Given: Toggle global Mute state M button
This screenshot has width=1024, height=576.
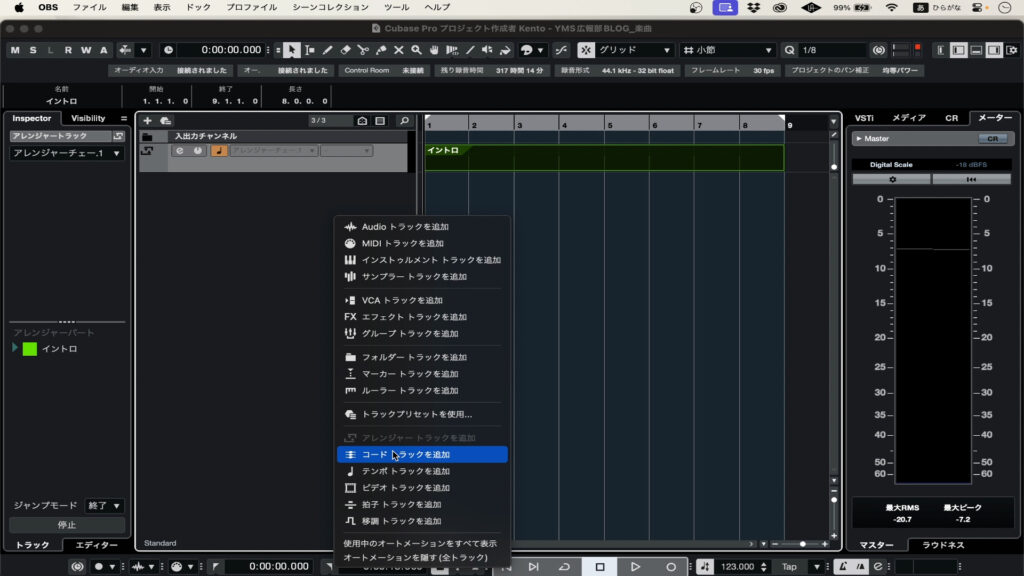Looking at the screenshot, I should click(x=15, y=50).
